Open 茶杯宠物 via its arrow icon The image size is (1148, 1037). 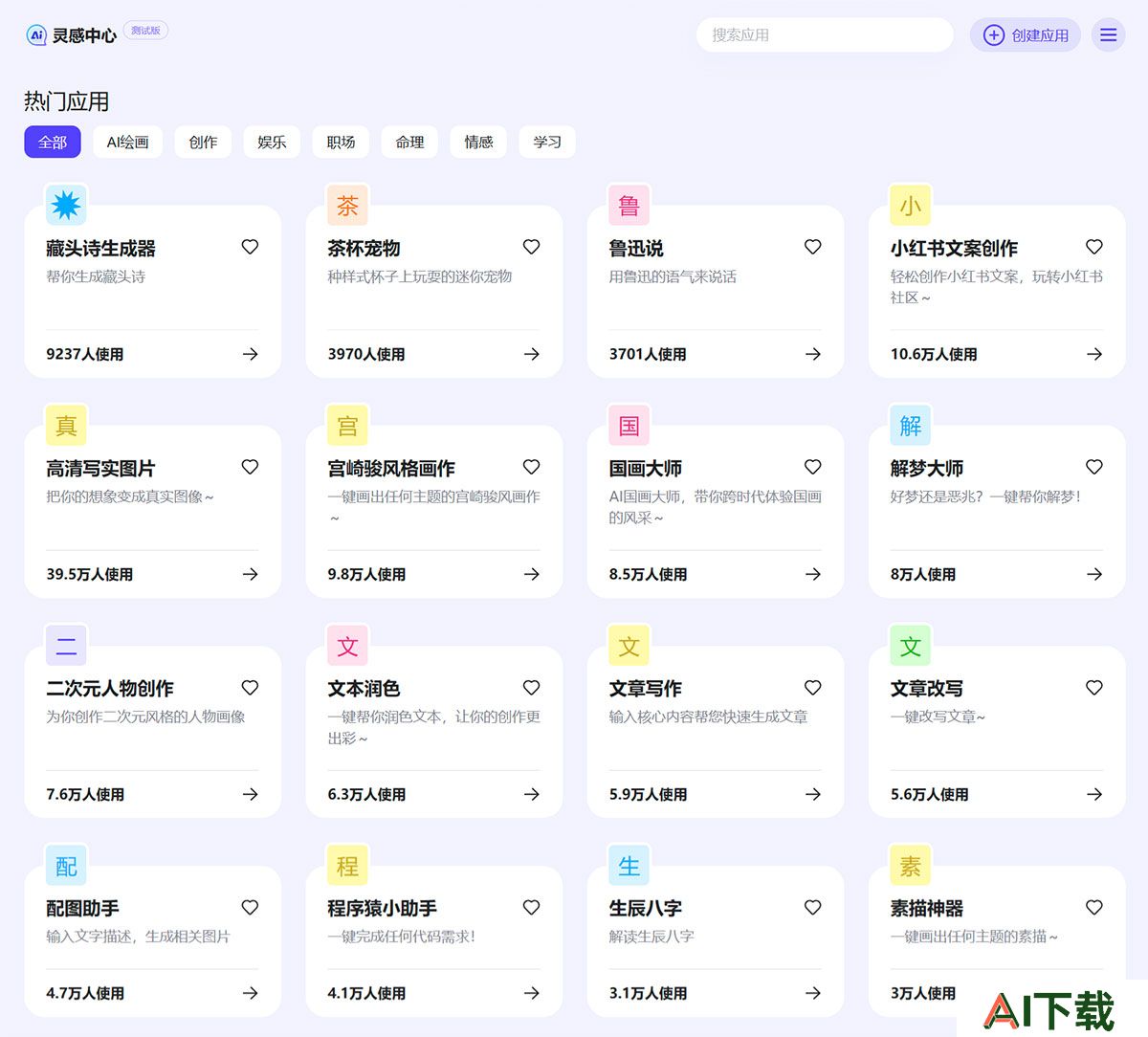tap(531, 354)
